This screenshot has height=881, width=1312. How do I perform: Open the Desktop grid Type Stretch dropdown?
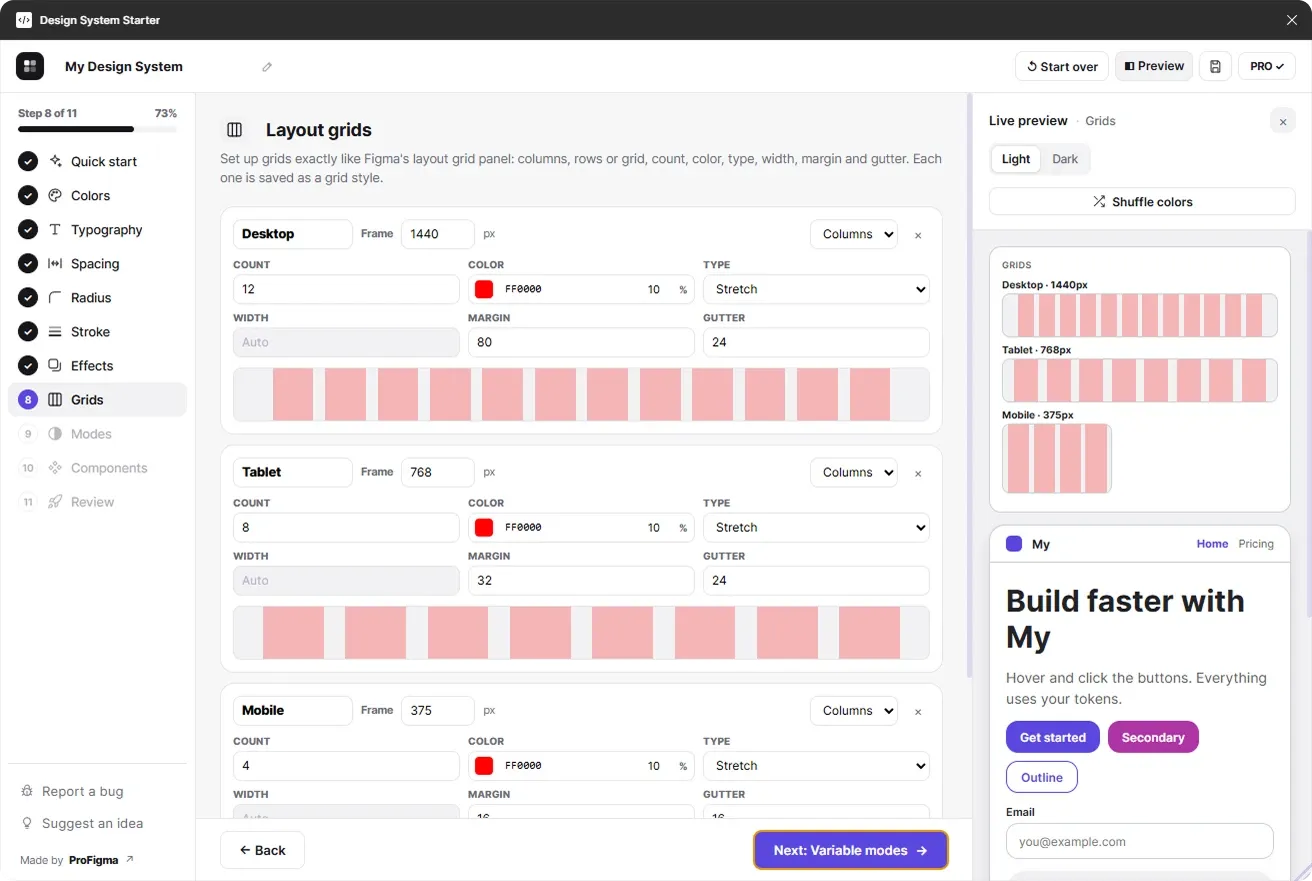point(816,289)
